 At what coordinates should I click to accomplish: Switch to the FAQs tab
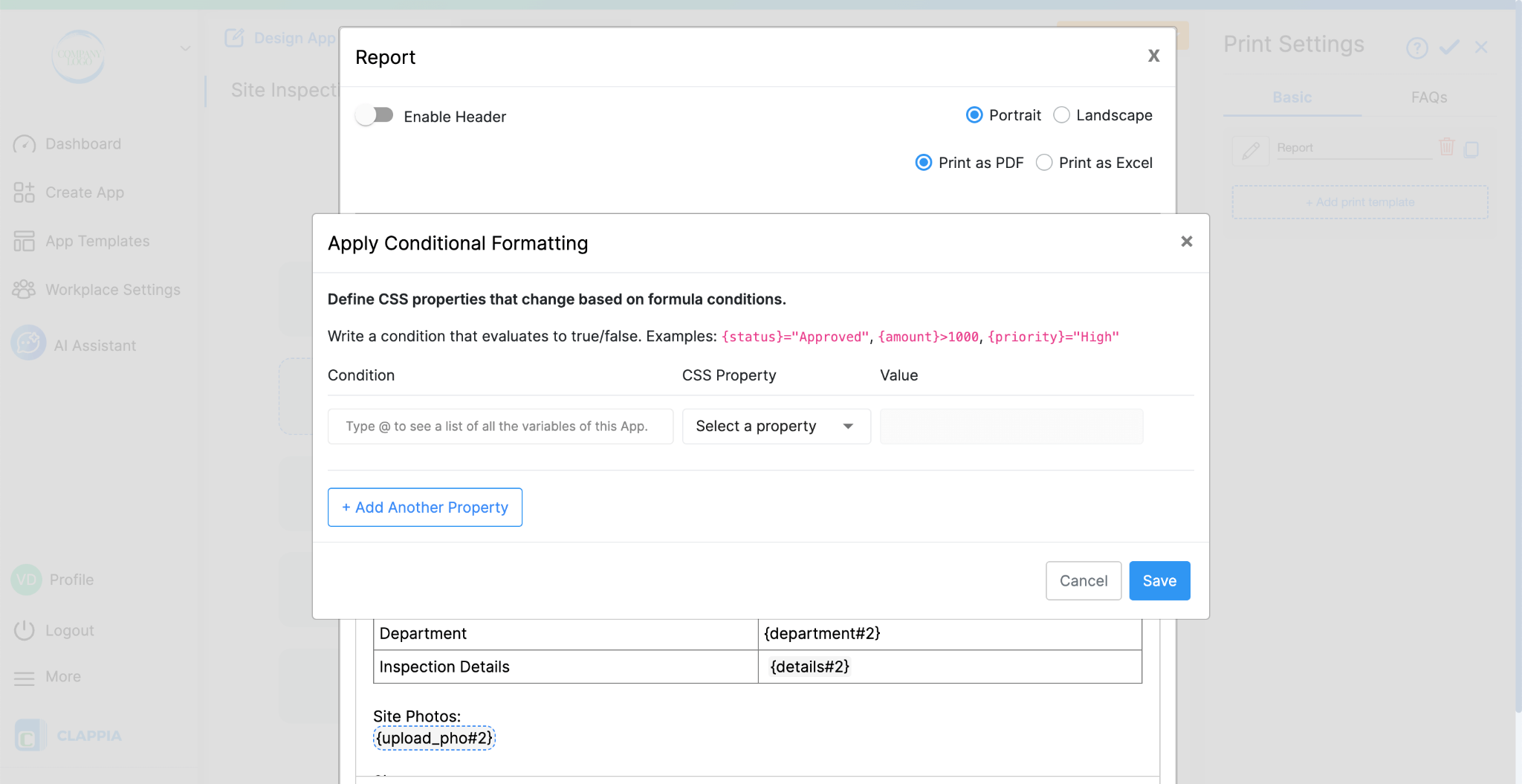click(x=1428, y=97)
